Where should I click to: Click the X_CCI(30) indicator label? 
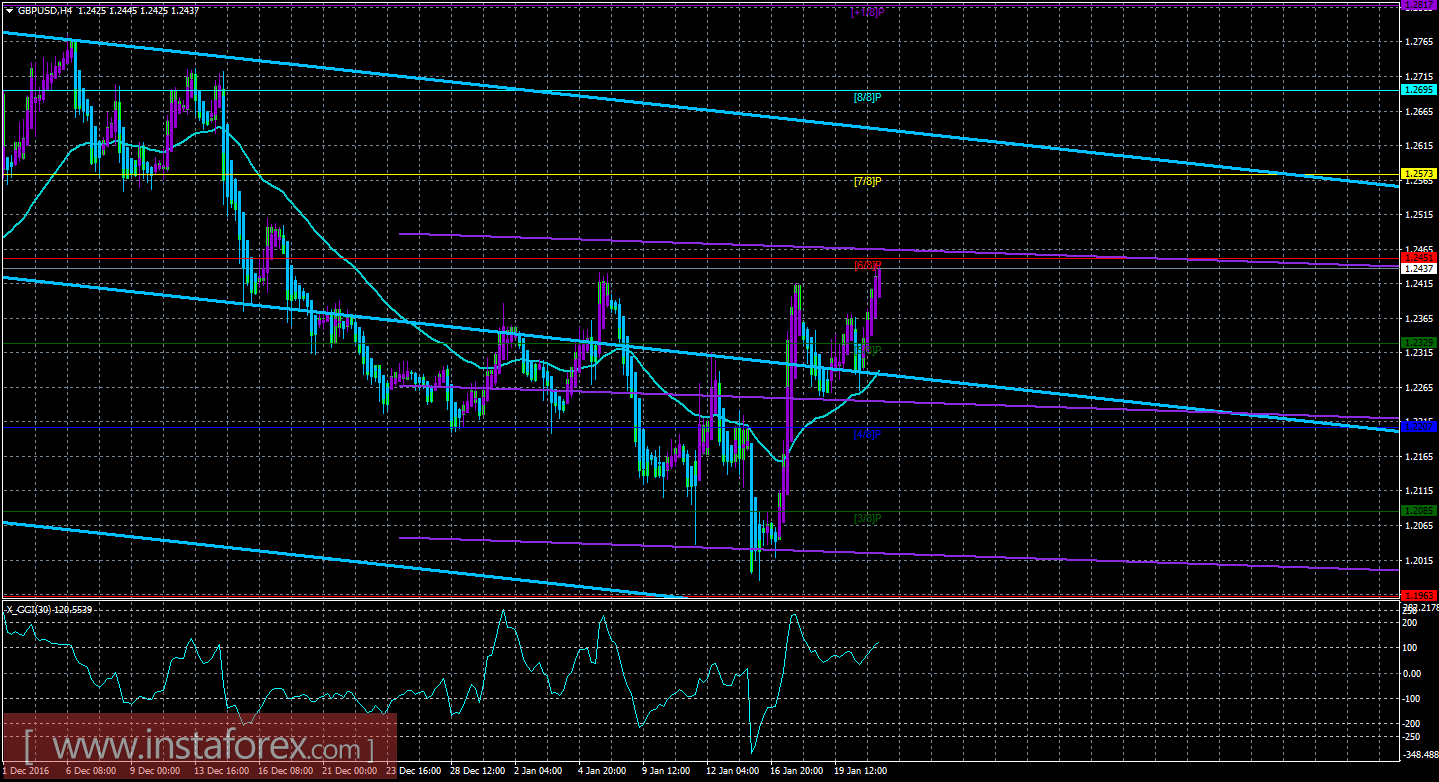tap(47, 609)
